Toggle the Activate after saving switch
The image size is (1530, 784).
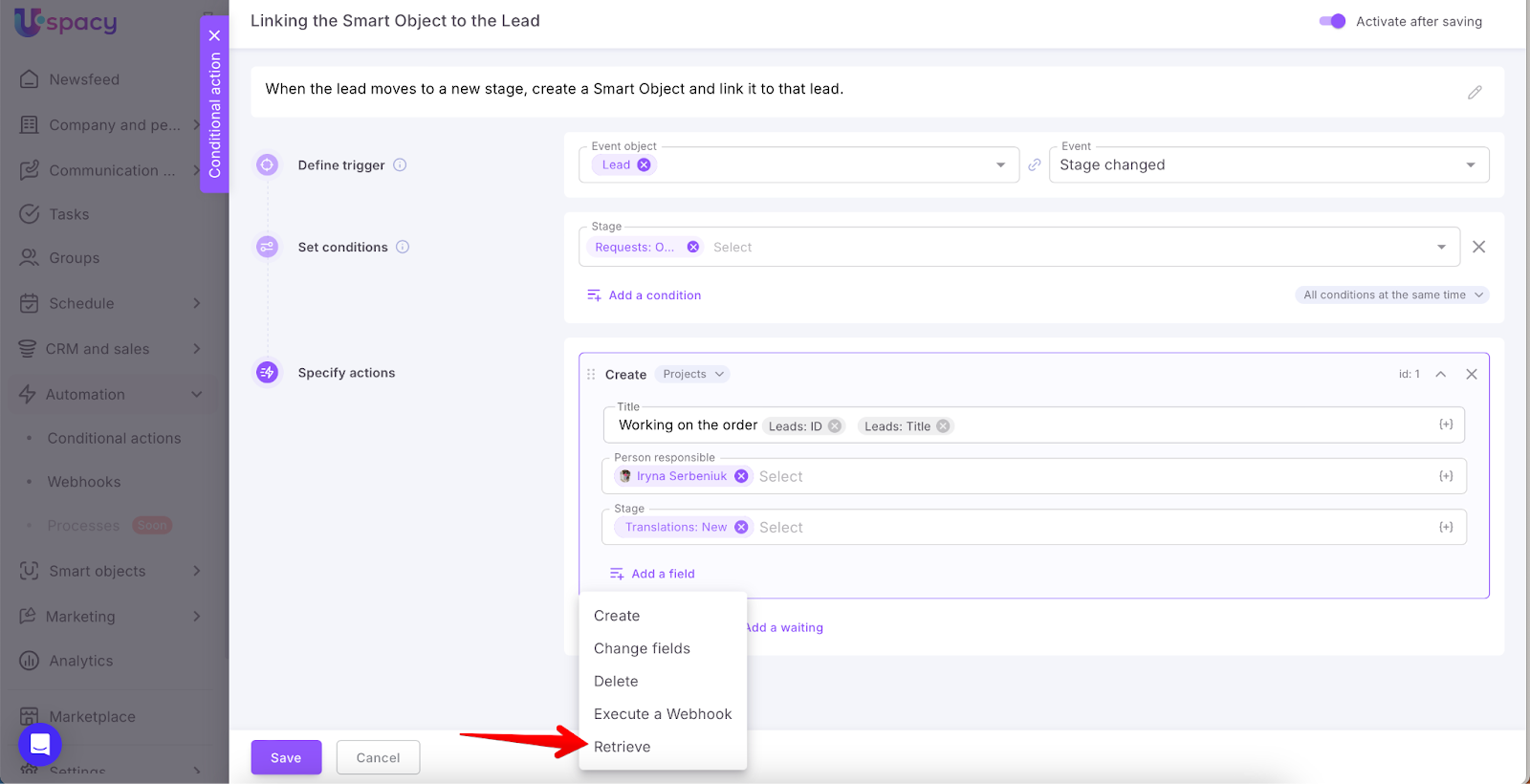pos(1332,21)
